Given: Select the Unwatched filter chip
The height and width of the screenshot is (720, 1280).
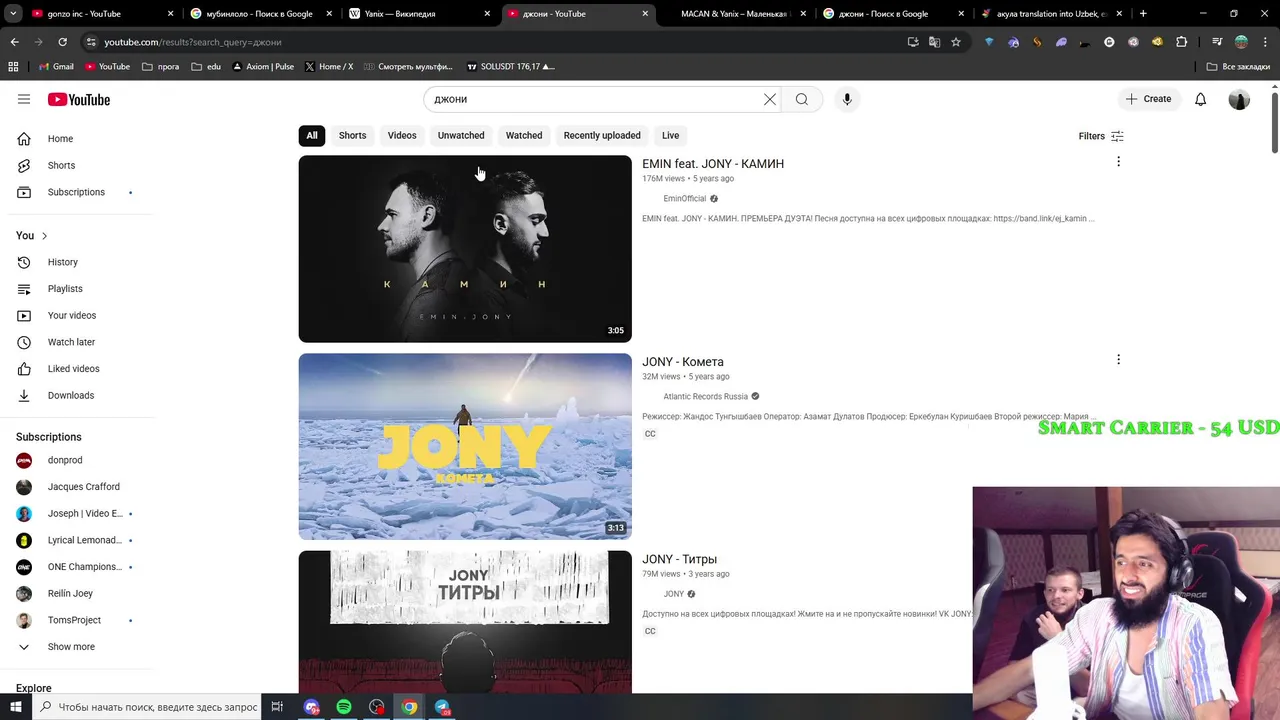Looking at the screenshot, I should (461, 136).
